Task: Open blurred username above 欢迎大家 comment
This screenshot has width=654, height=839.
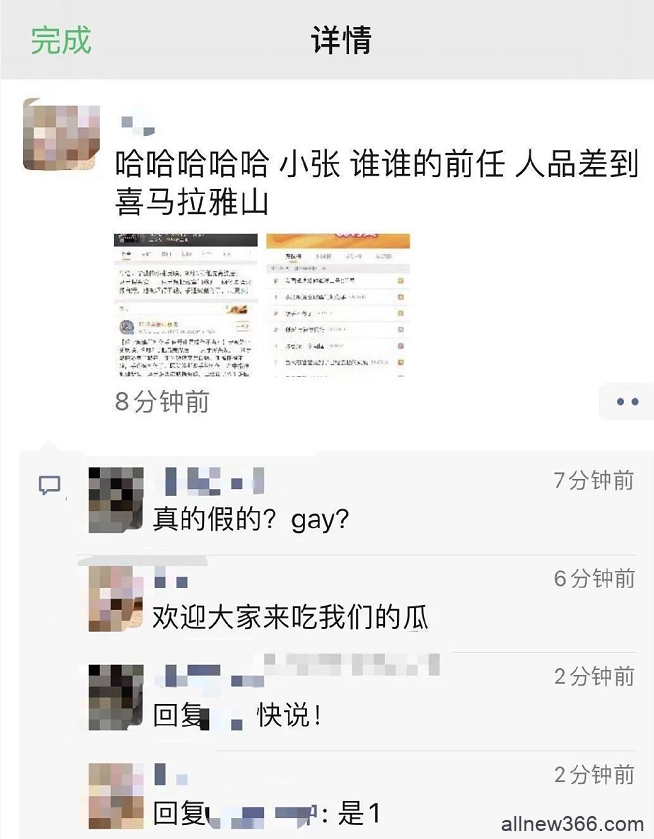Action: [171, 581]
